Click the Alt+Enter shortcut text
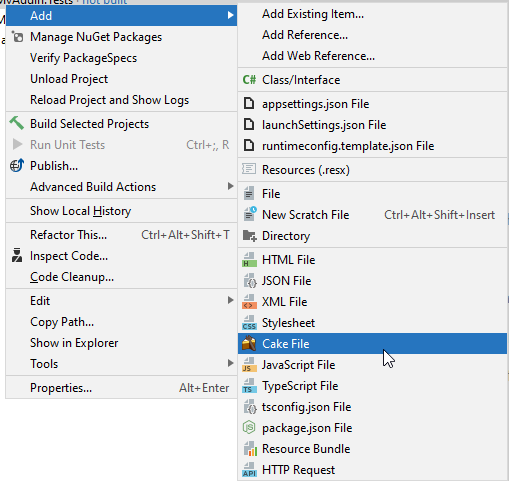Viewport: 509px width, 481px height. pos(204,388)
